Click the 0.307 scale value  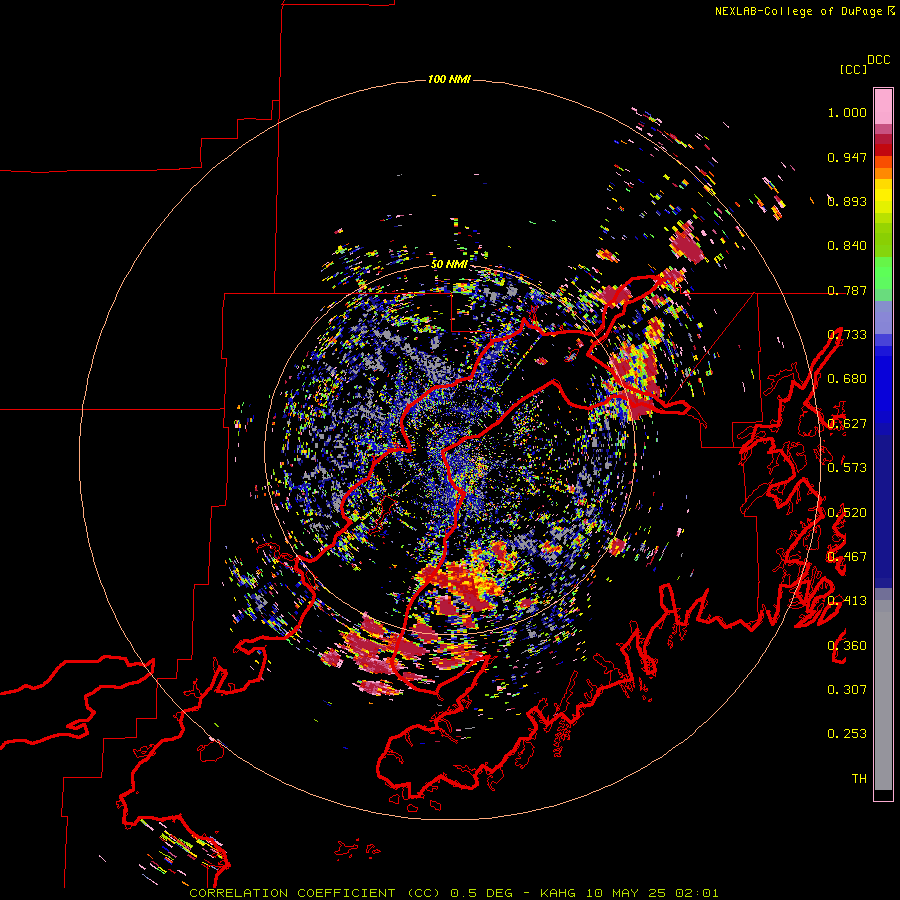[847, 690]
